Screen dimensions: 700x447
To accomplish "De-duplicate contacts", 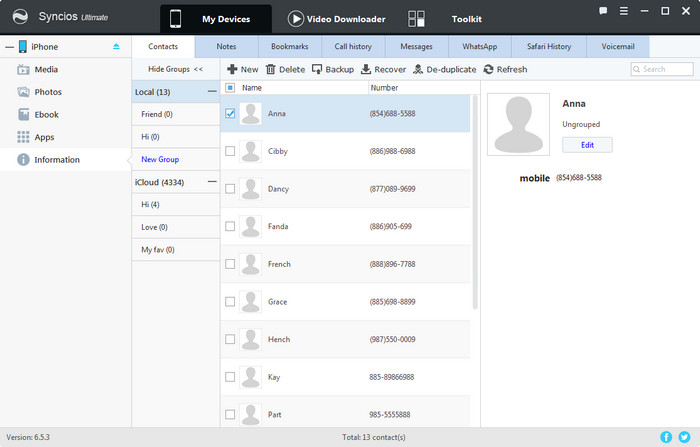I will 445,69.
